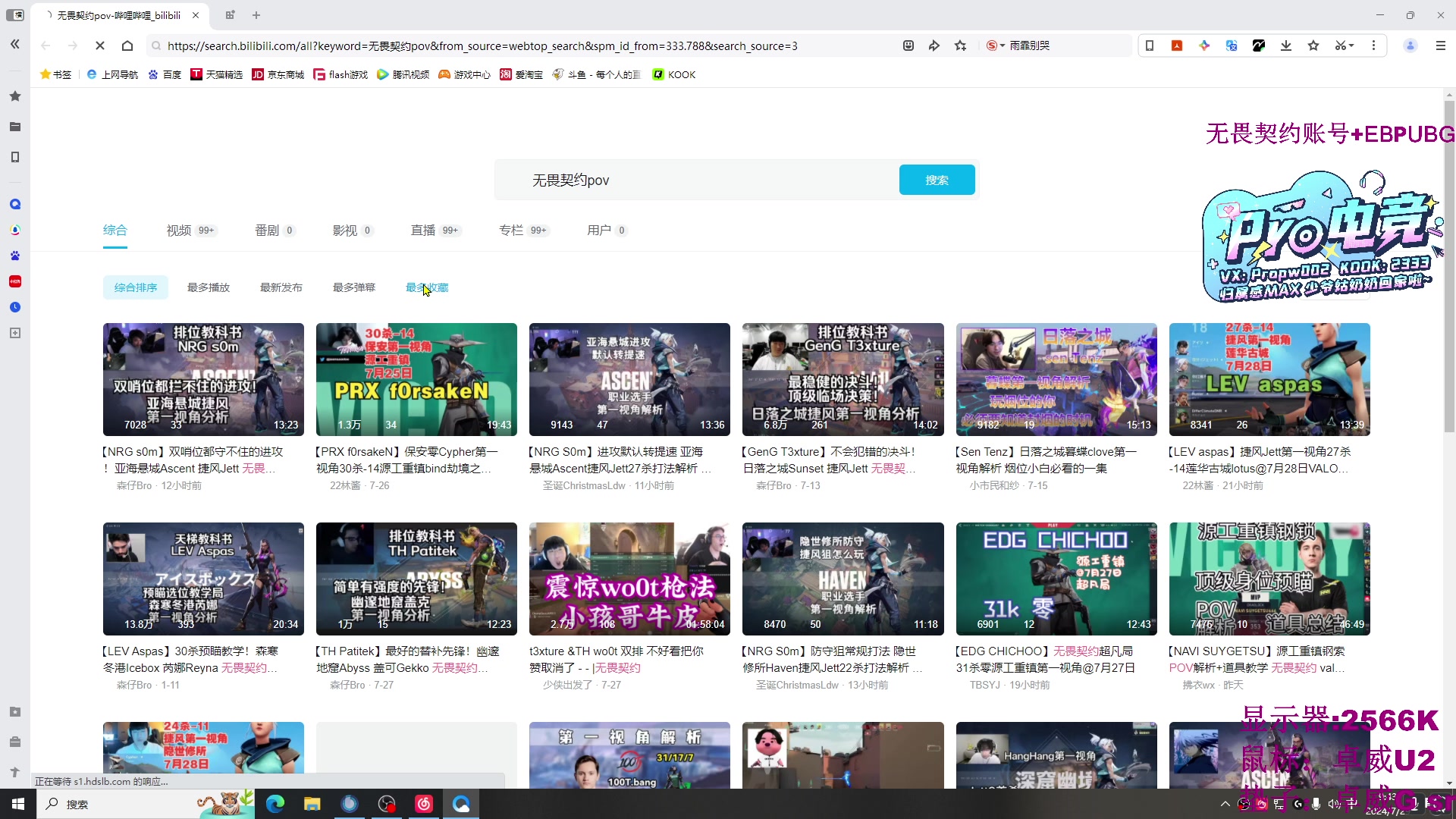This screenshot has width=1456, height=819.
Task: Focus the 无畏契约pov search field
Action: click(x=698, y=180)
